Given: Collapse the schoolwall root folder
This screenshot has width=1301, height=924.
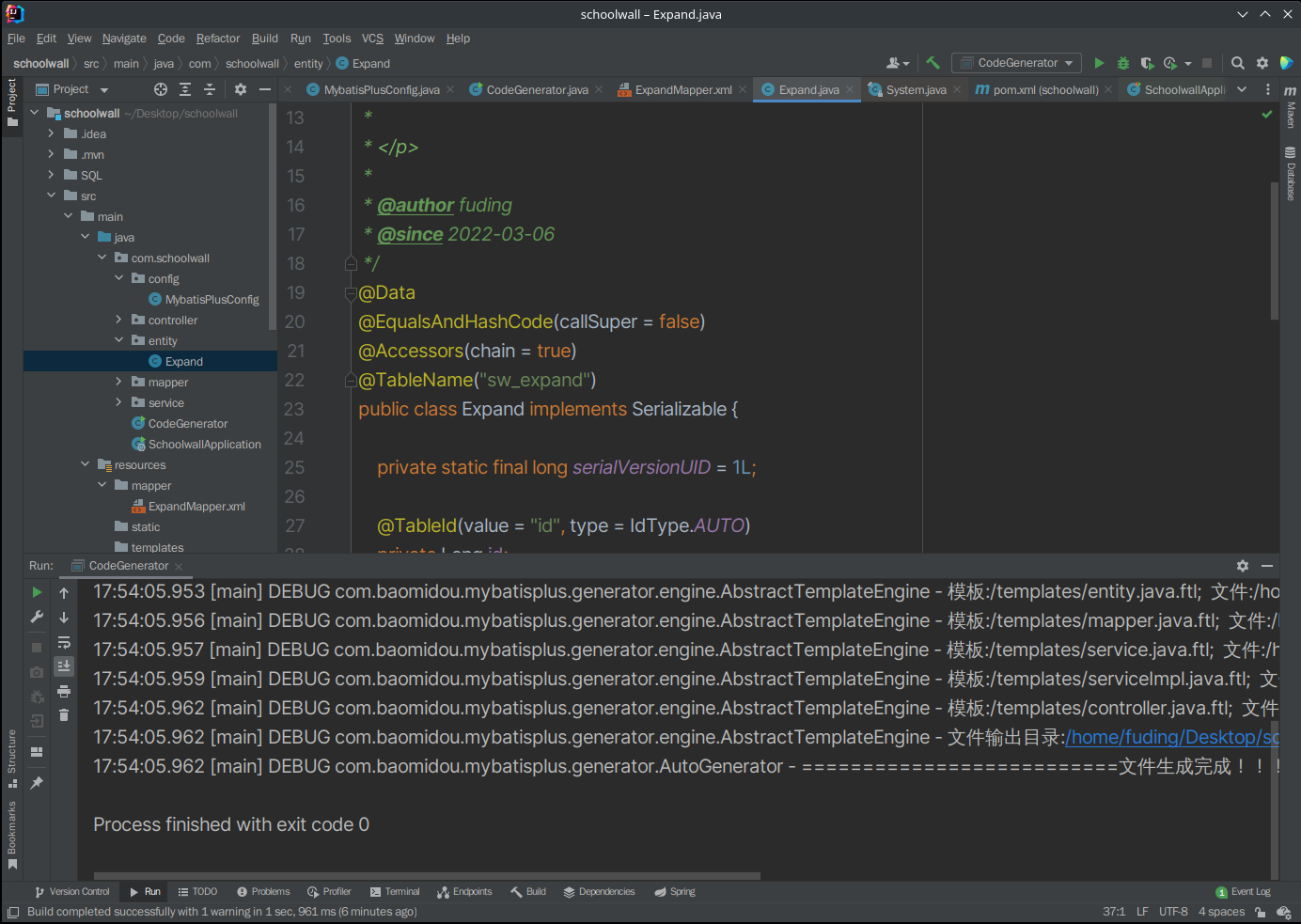Looking at the screenshot, I should pos(35,113).
